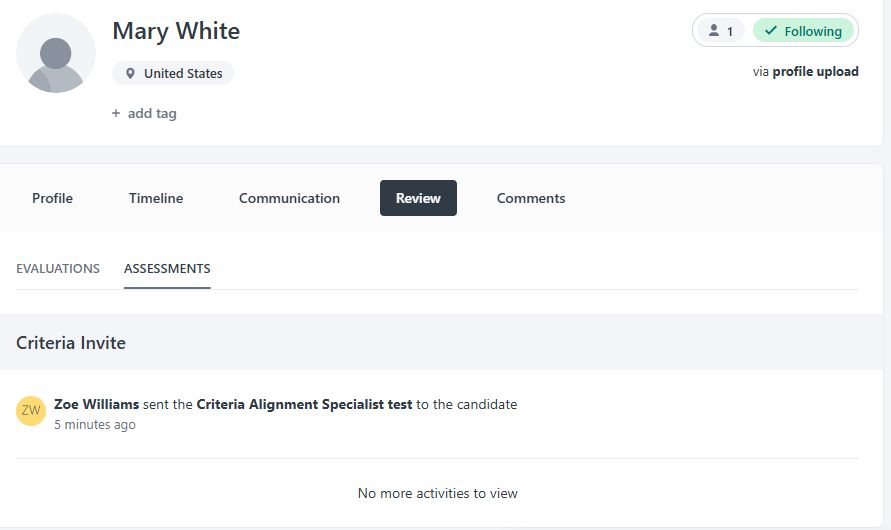
Task: Click the Zoe Williams name link
Action: 96,404
